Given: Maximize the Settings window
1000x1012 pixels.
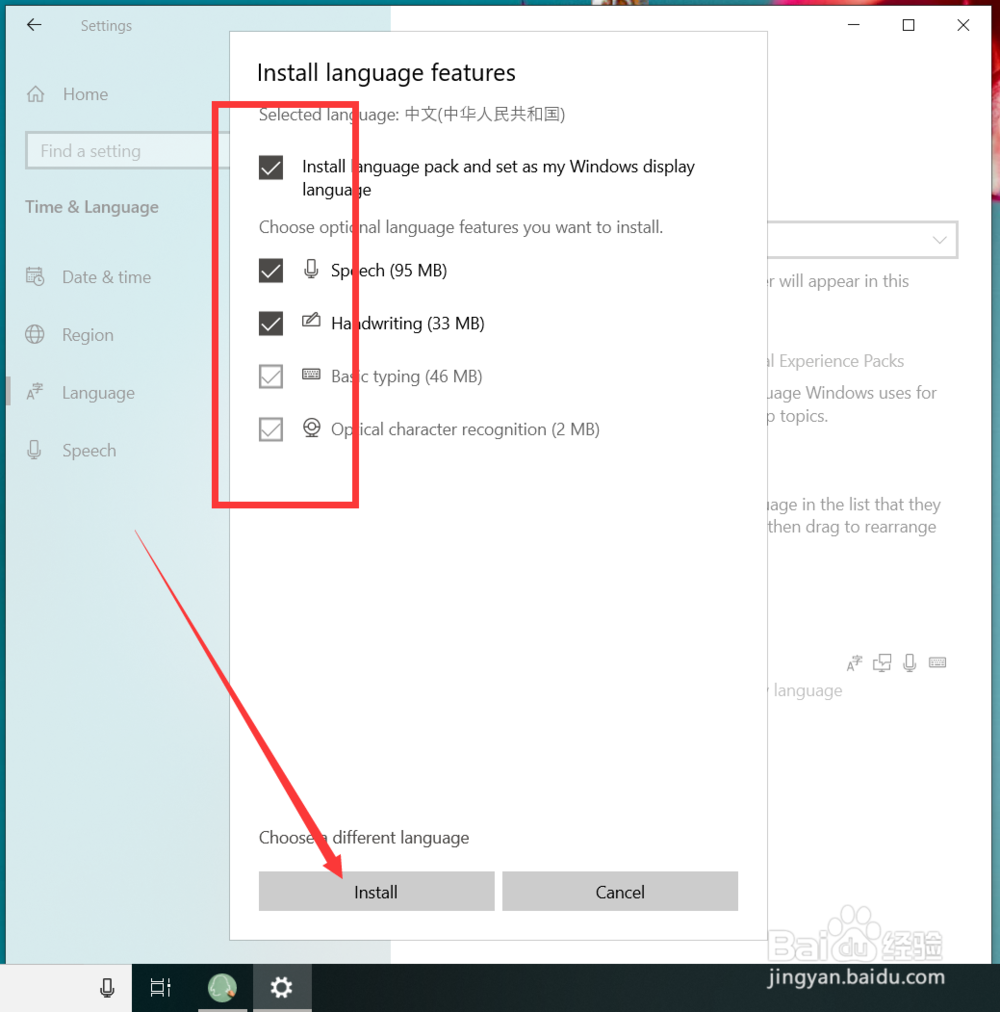Looking at the screenshot, I should click(908, 25).
